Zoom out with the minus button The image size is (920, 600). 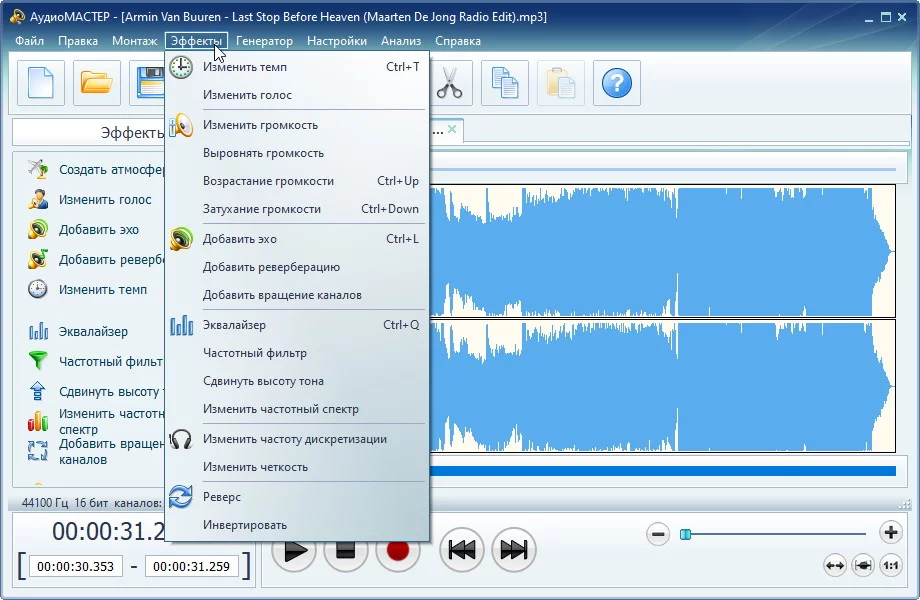658,533
